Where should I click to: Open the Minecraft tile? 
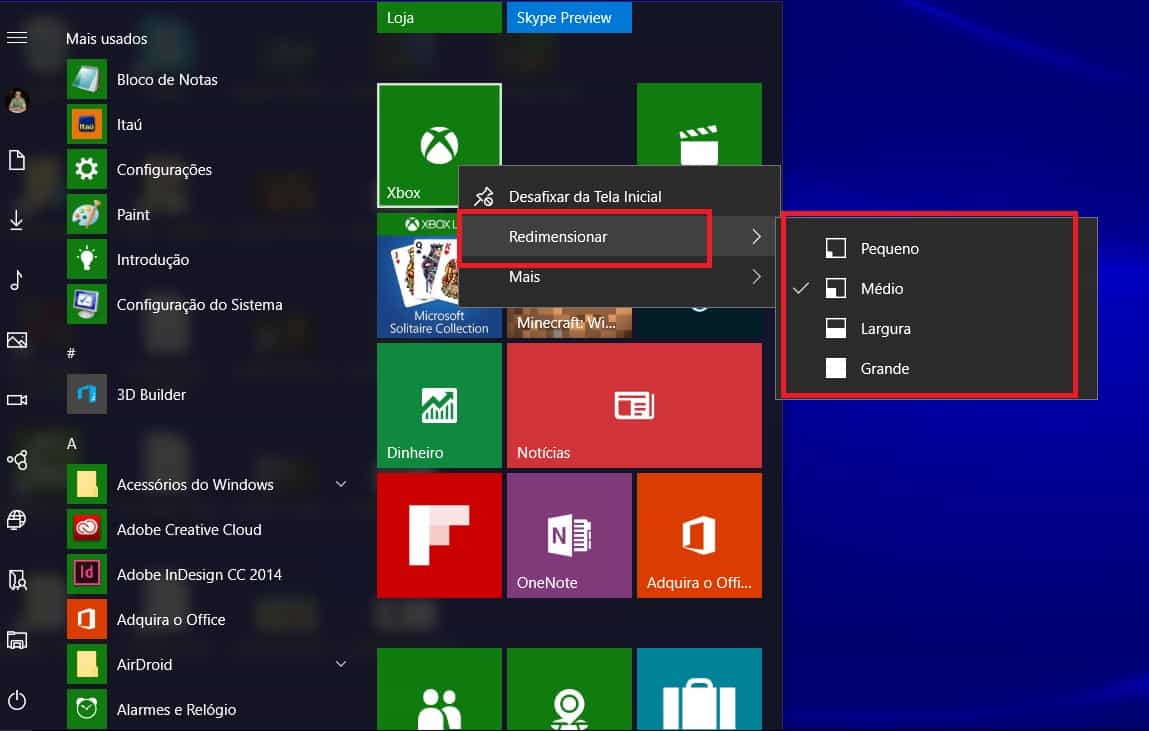(x=569, y=322)
